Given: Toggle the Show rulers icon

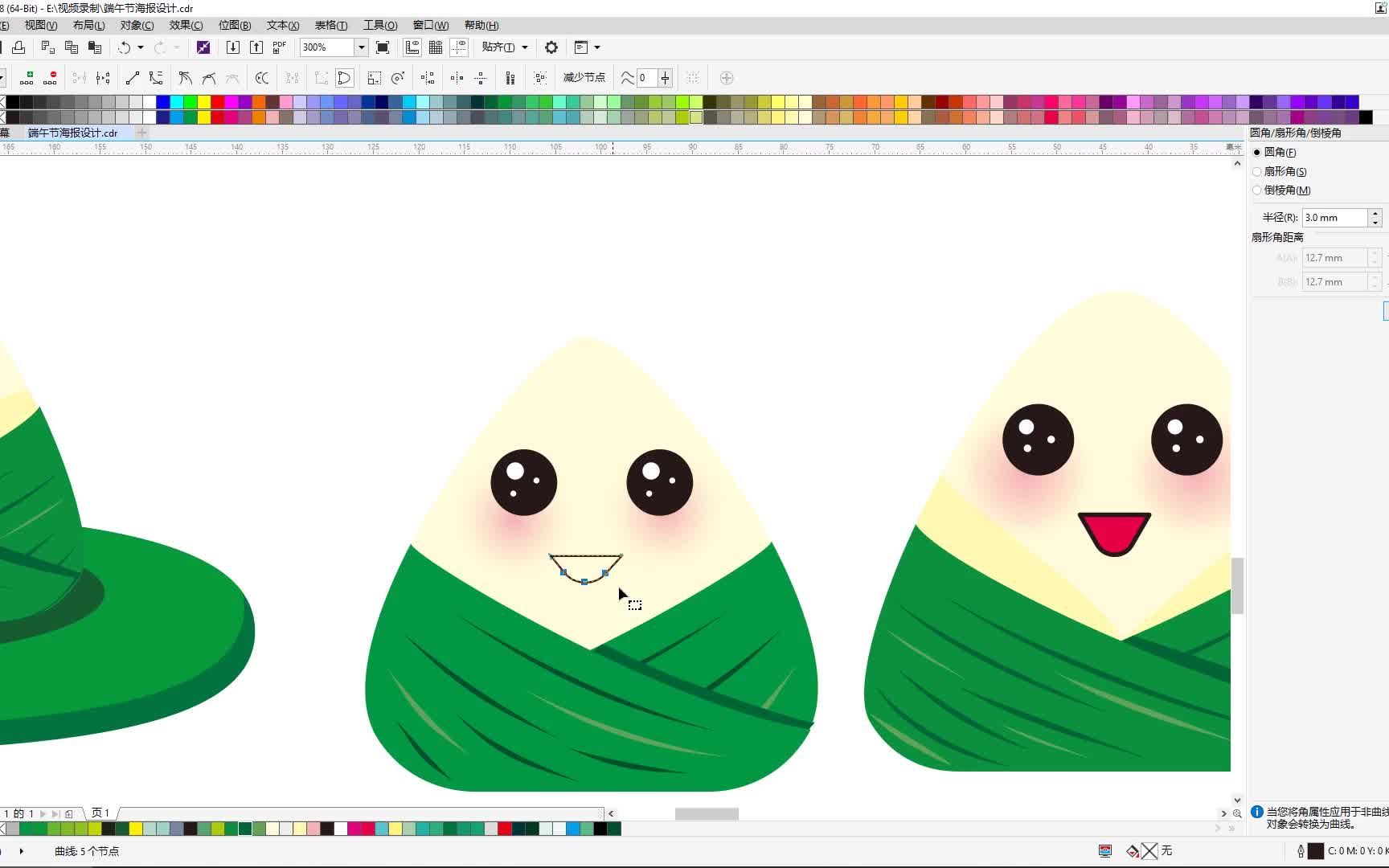Looking at the screenshot, I should [x=412, y=47].
